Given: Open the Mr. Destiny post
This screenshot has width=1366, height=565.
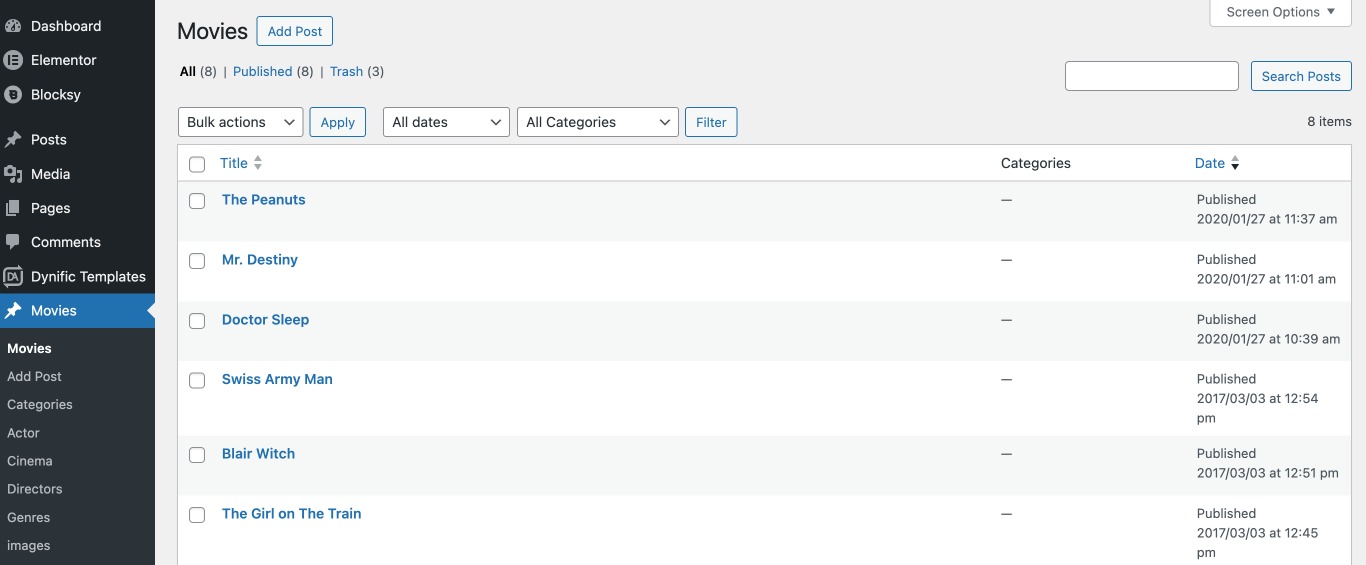Looking at the screenshot, I should pos(260,259).
